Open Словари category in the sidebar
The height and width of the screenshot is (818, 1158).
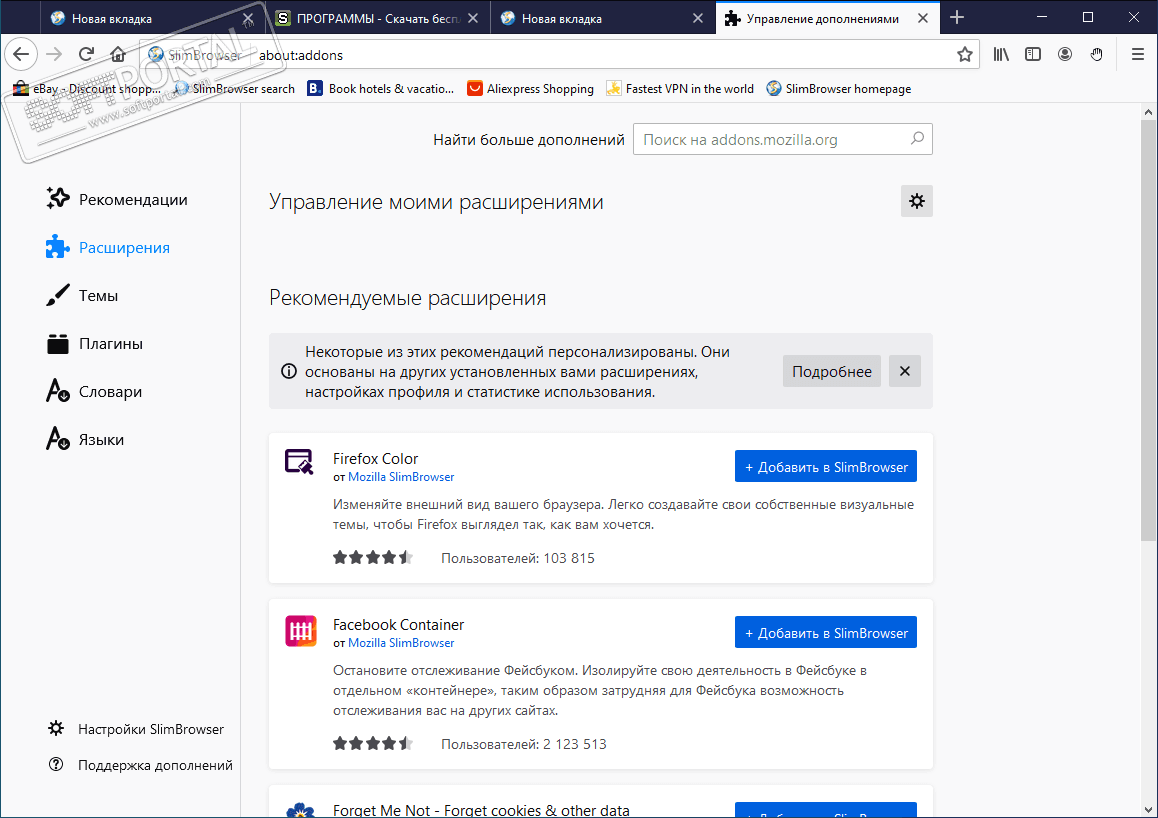coord(94,391)
